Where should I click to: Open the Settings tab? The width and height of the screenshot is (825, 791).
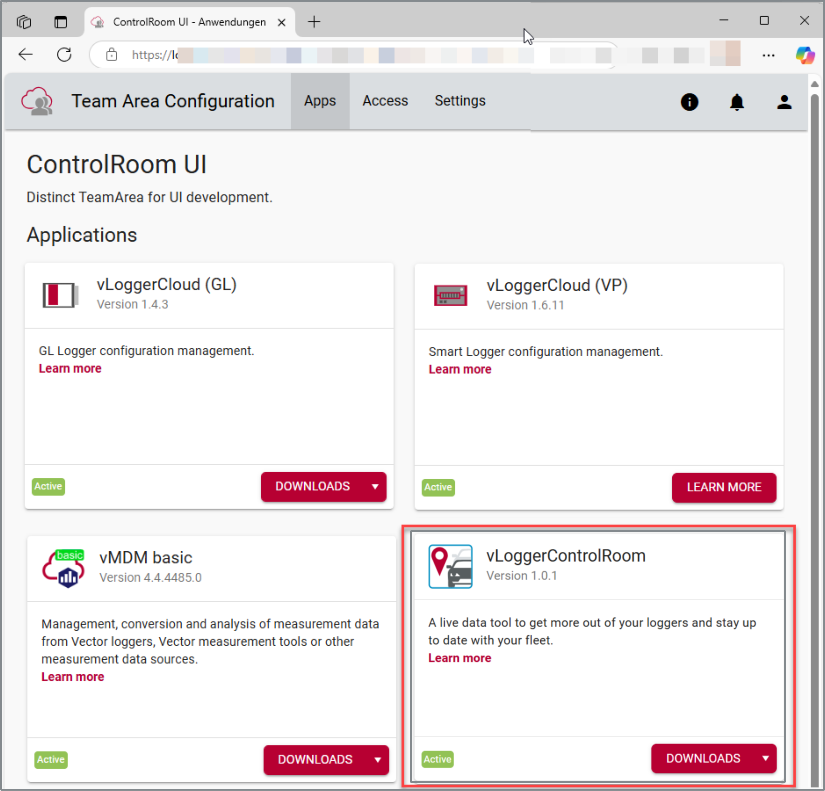click(x=460, y=101)
